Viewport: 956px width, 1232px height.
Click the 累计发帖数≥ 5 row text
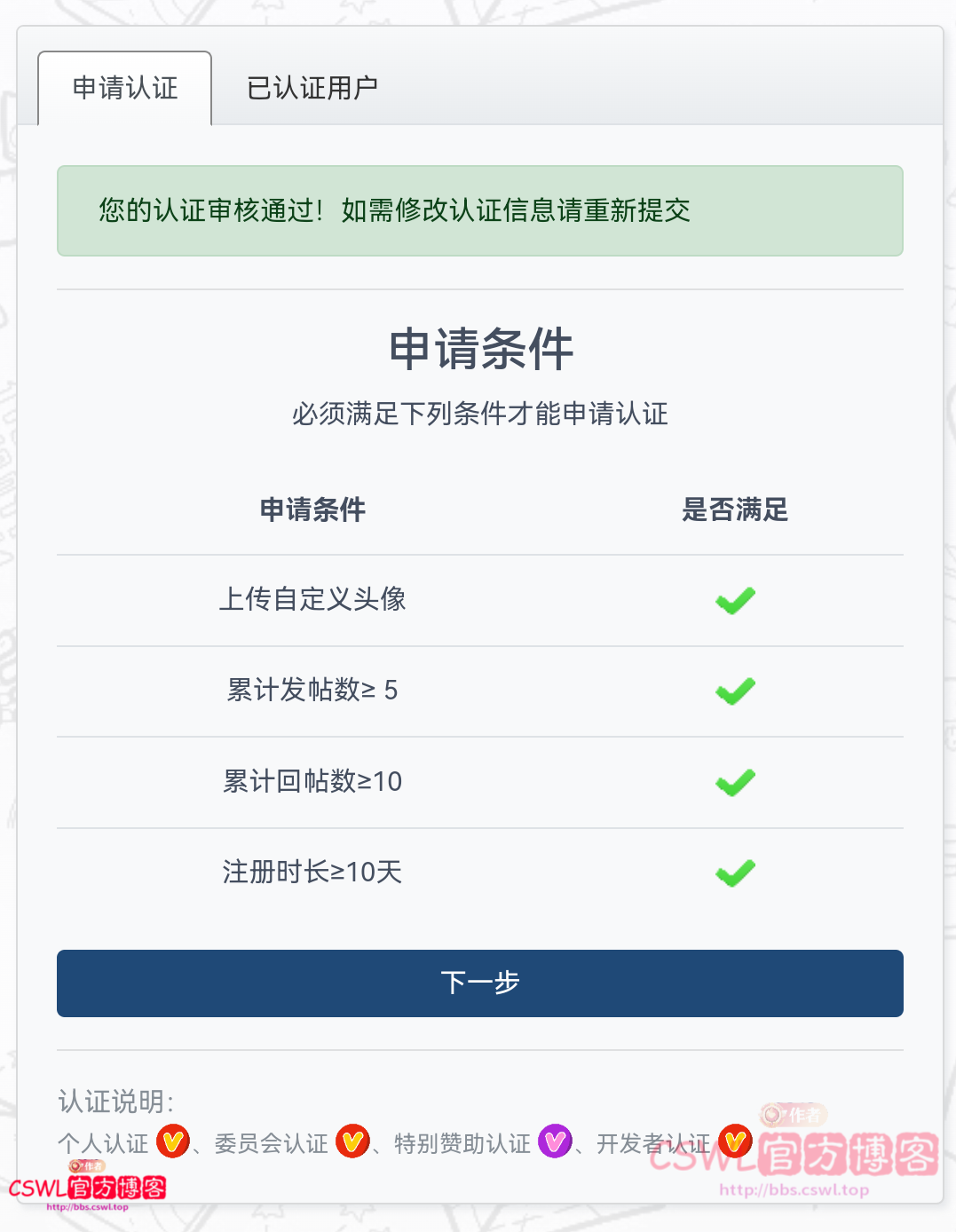312,691
